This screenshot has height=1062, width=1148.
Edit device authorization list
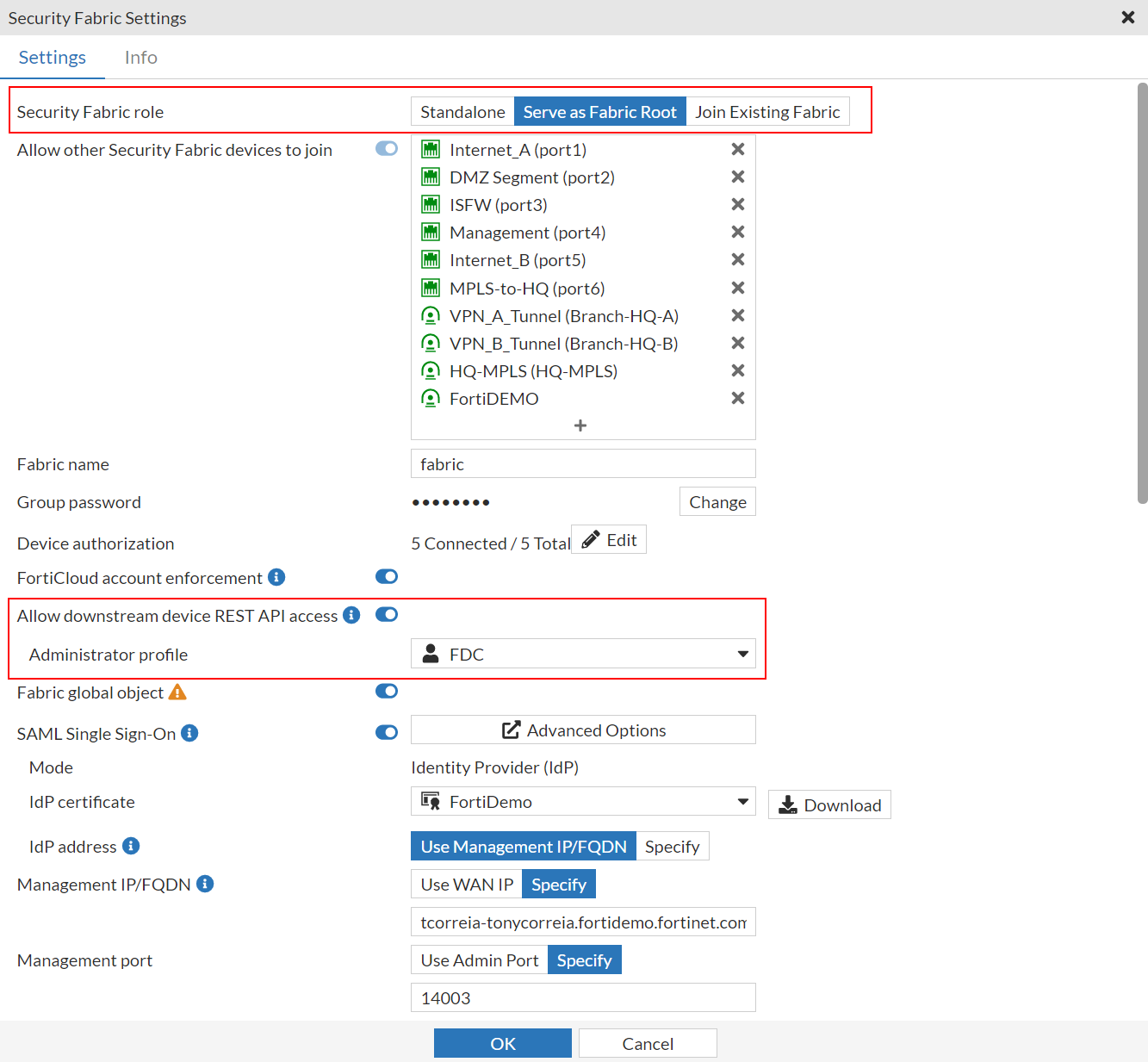[609, 540]
